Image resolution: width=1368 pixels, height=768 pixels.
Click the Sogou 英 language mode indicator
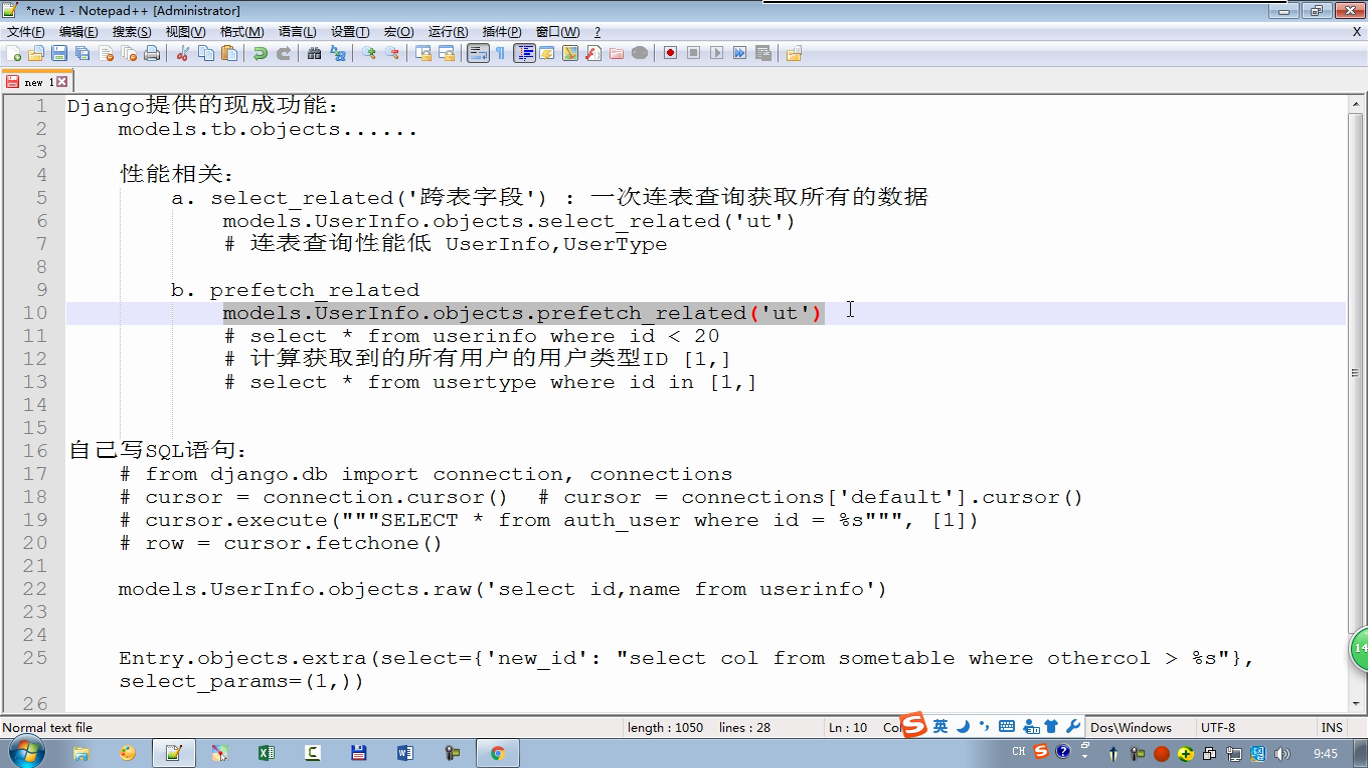tap(940, 727)
